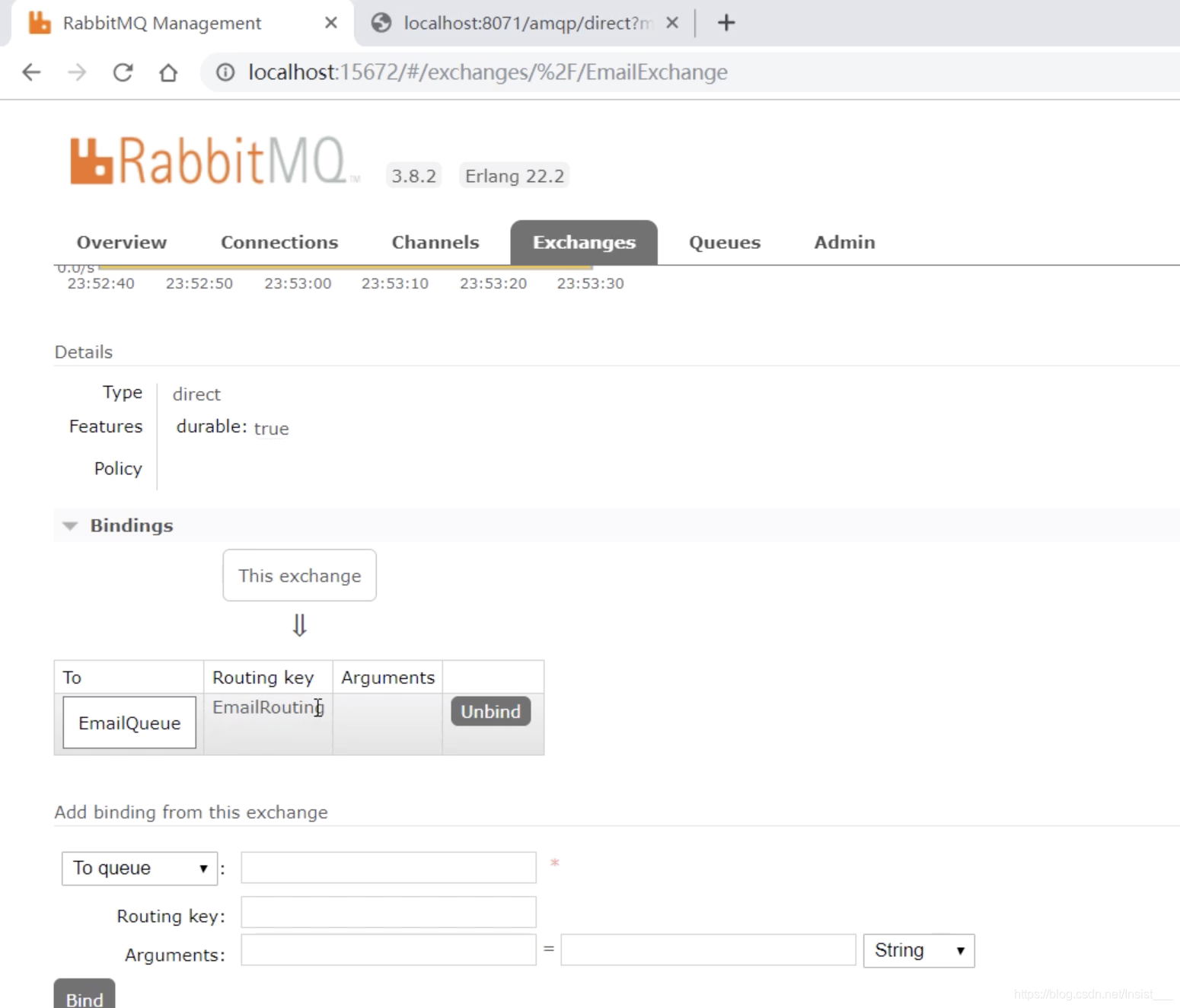Go back using the browser back arrow

coord(31,72)
